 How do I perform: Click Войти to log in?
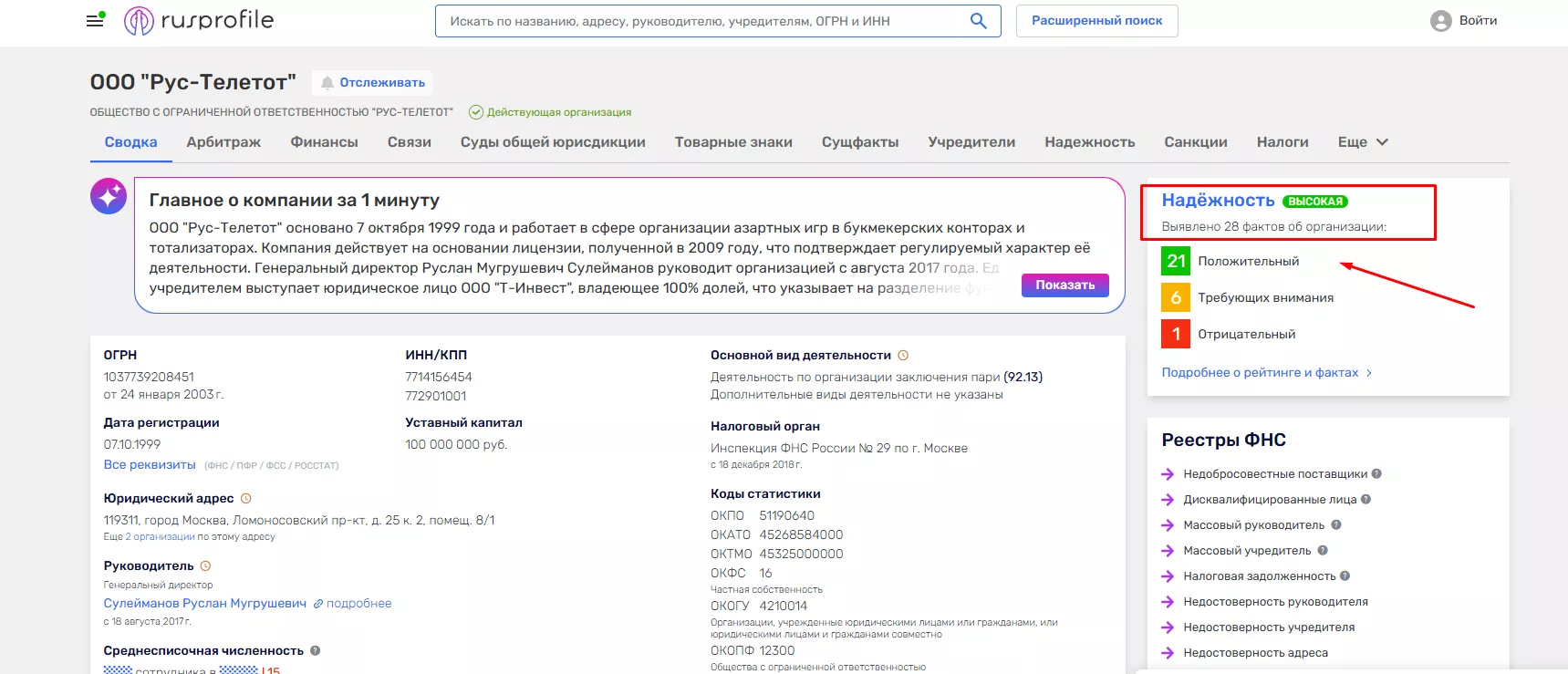pyautogui.click(x=1478, y=21)
